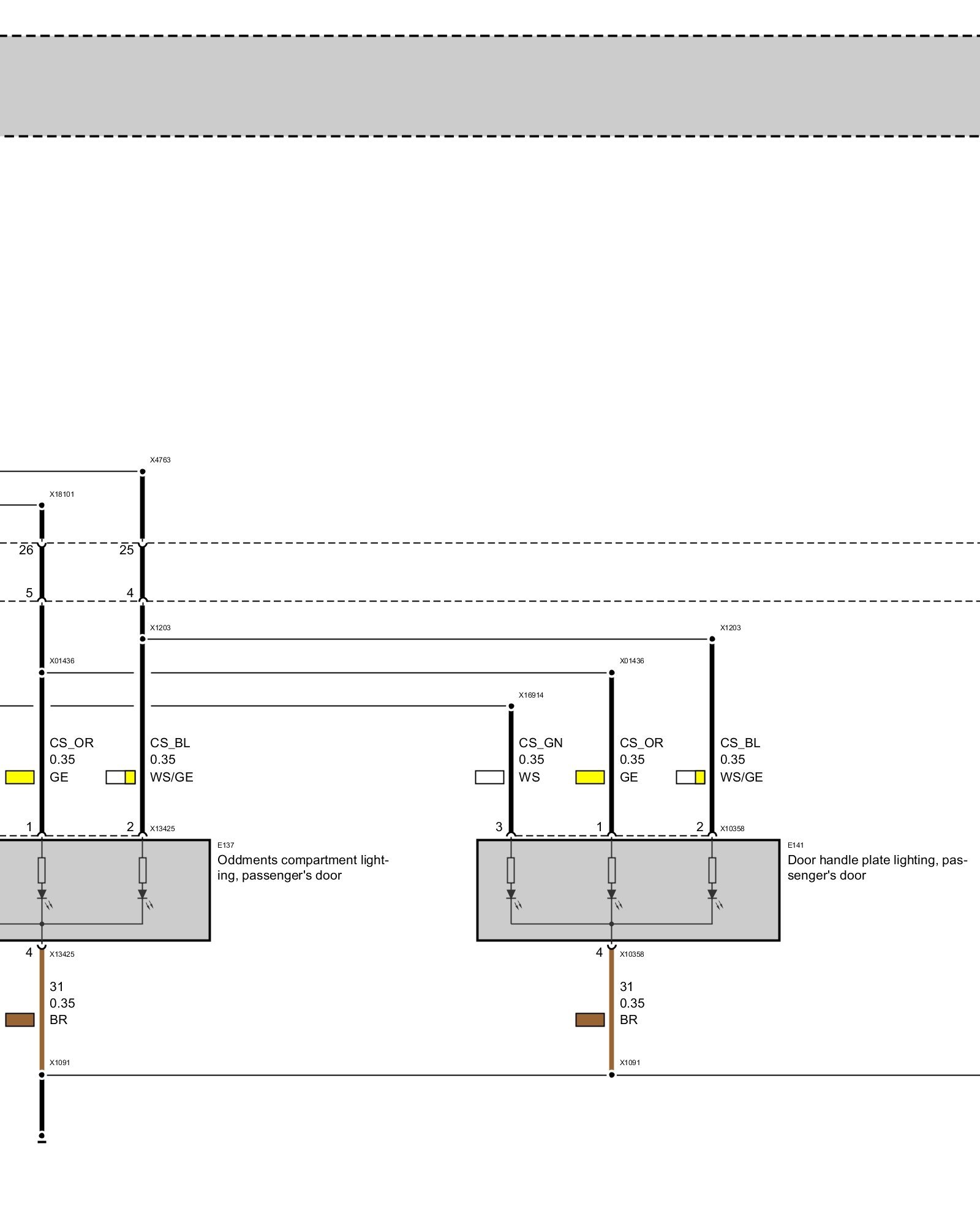Select the X4763 junction dot
This screenshot has width=980, height=1225.
click(x=142, y=472)
